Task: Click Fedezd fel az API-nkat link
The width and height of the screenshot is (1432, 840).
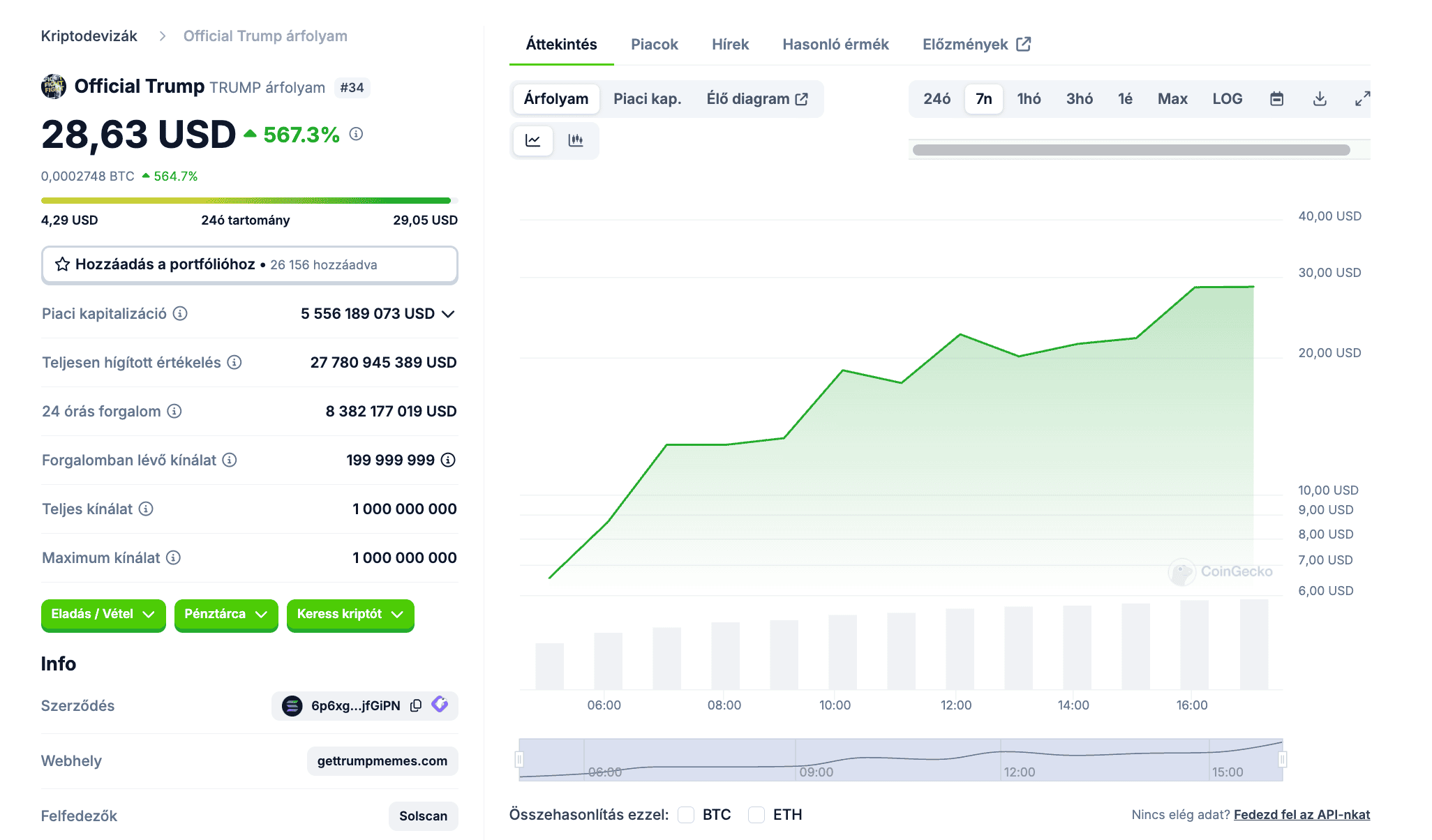Action: (x=1302, y=815)
